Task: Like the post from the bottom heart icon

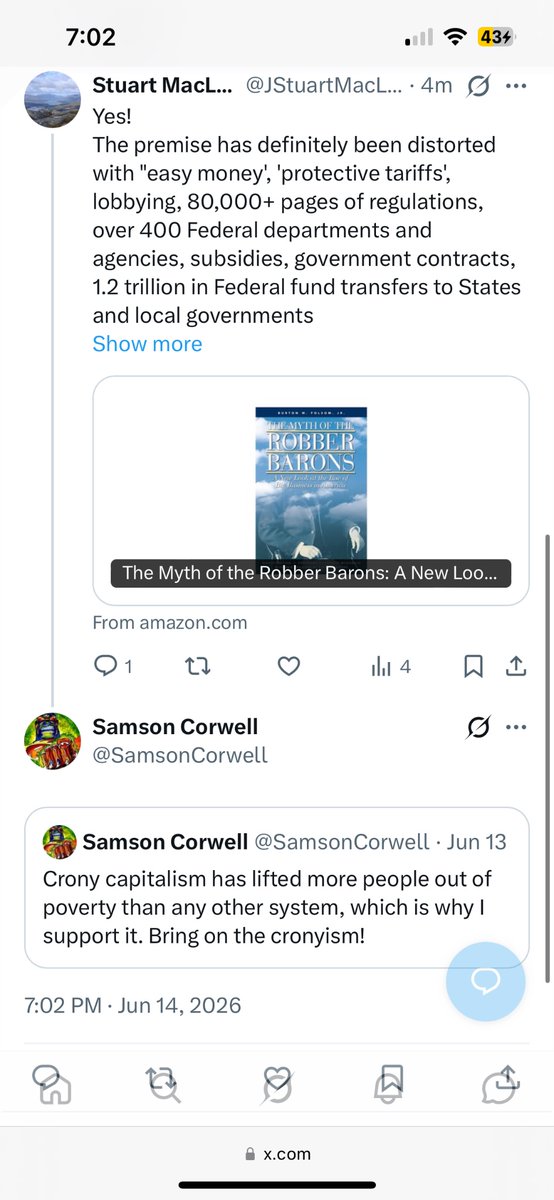Action: pyautogui.click(x=276, y=1081)
